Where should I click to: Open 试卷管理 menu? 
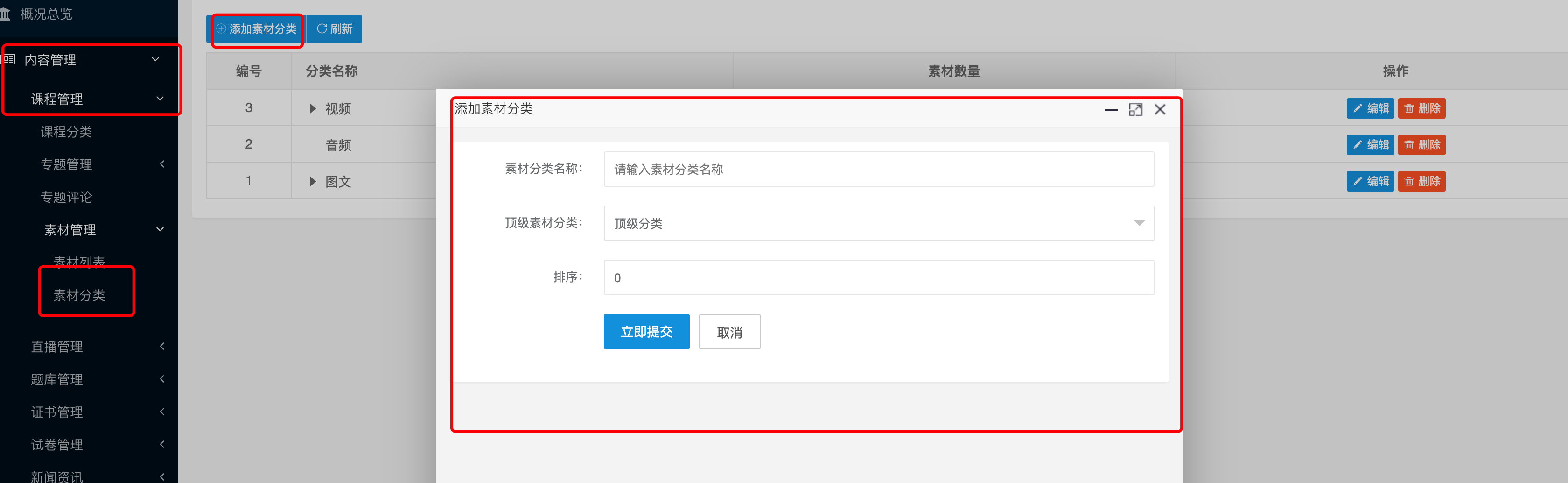[x=57, y=445]
